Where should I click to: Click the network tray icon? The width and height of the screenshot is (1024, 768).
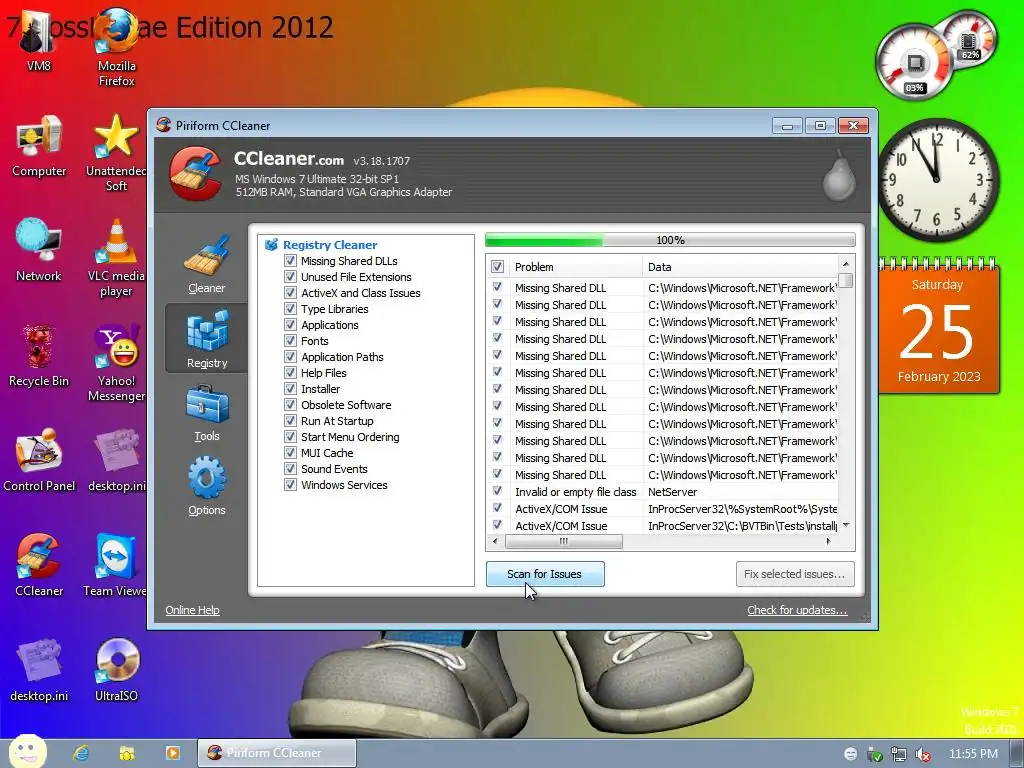(899, 754)
